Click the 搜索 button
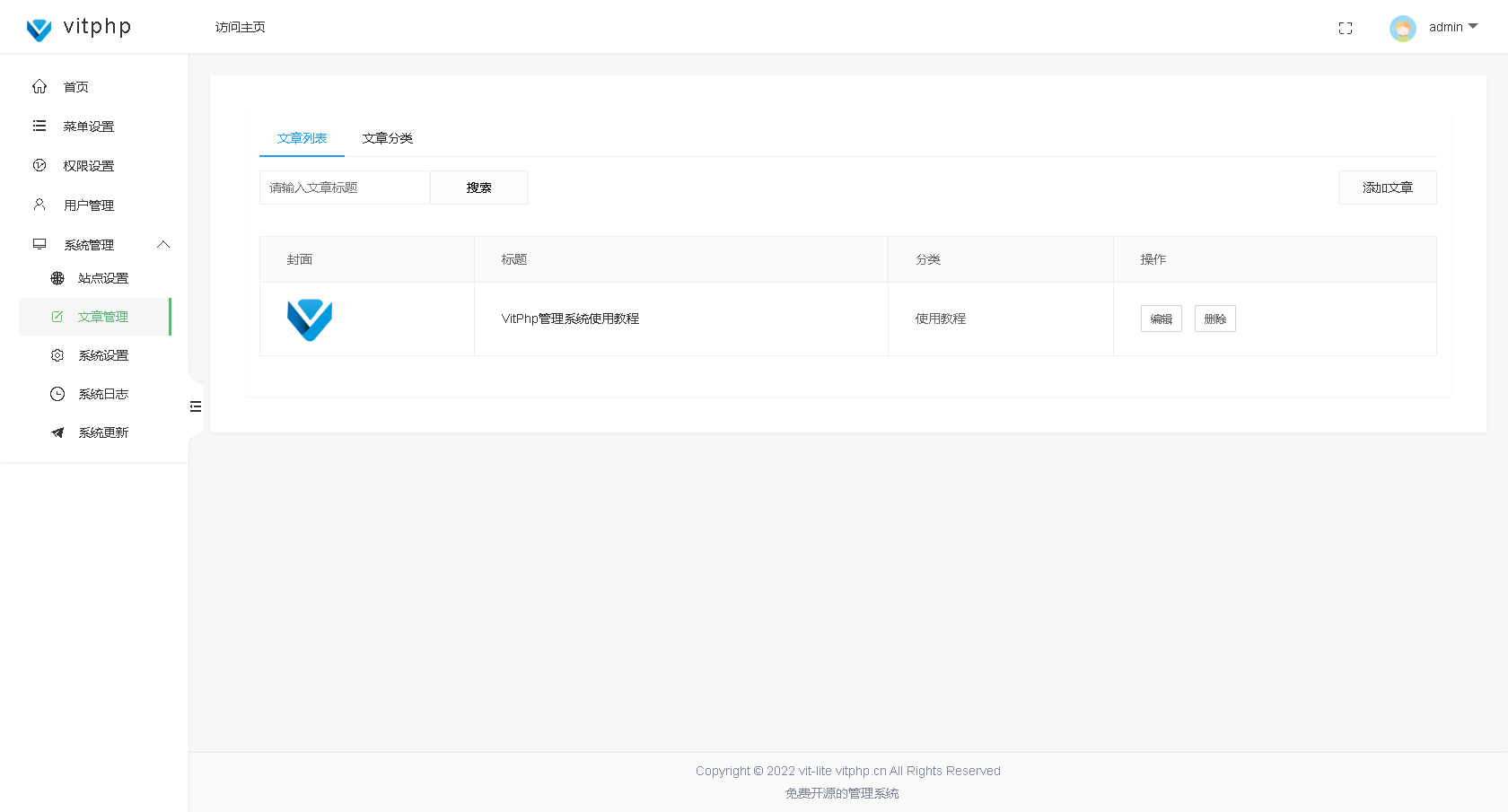 click(x=479, y=188)
